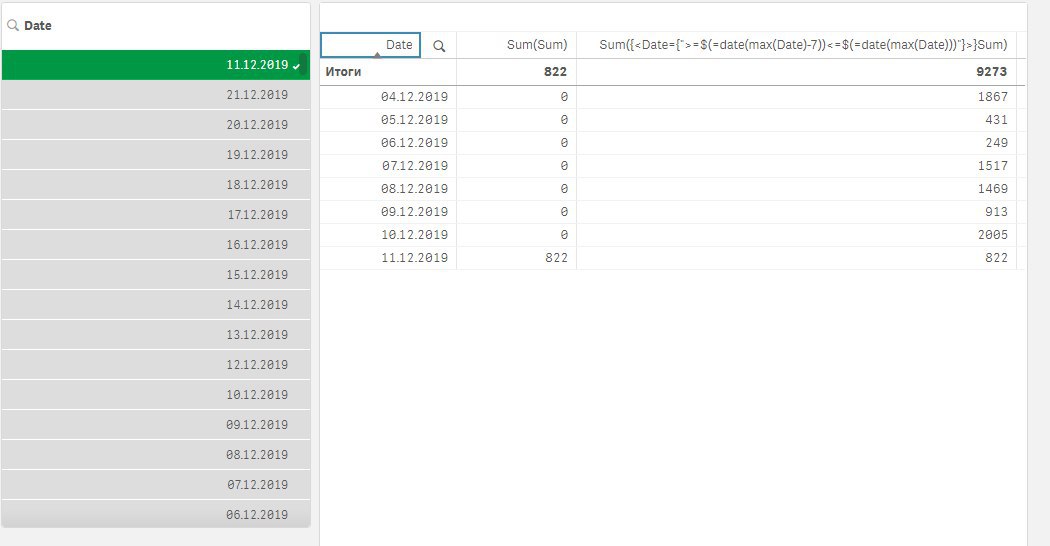Select 19.12.2019 in the Date filter list
1050x546 pixels.
pyautogui.click(x=155, y=155)
